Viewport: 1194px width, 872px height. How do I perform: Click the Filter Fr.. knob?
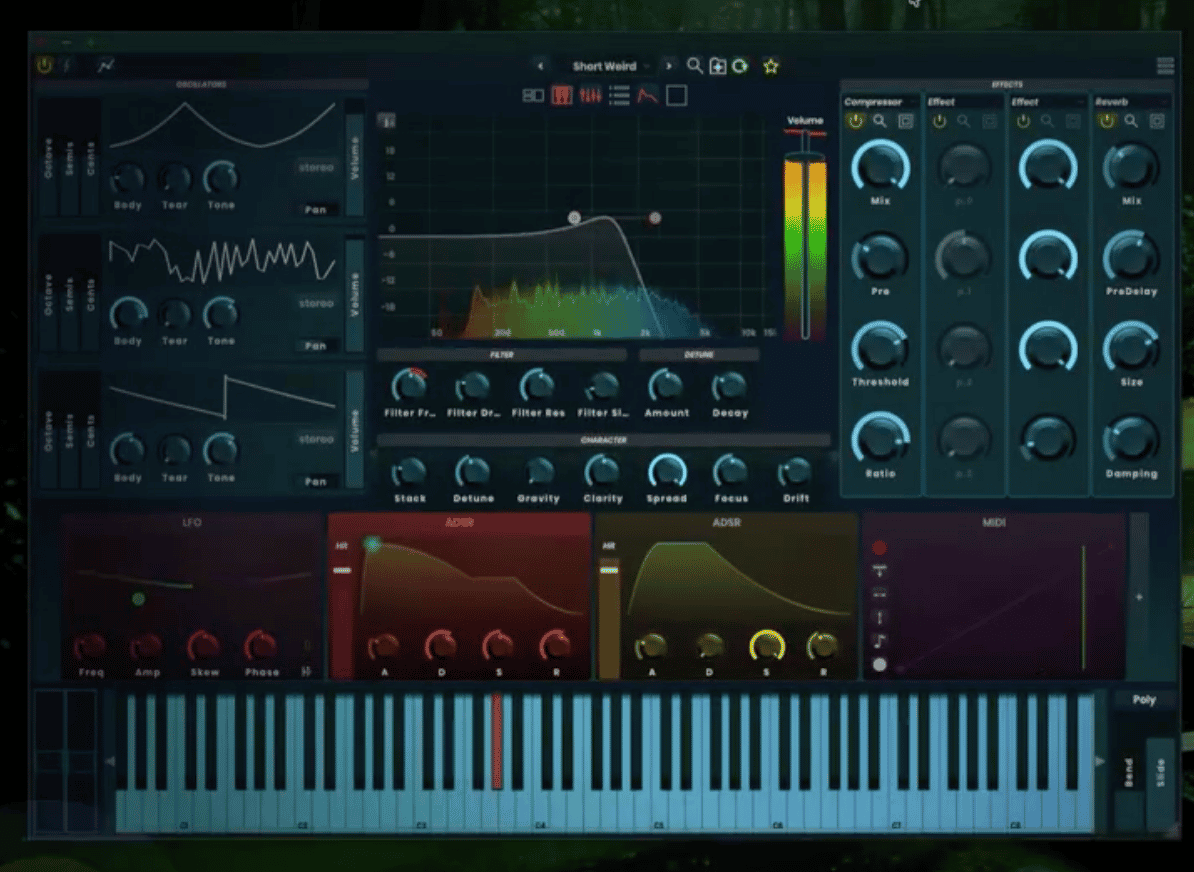coord(409,386)
